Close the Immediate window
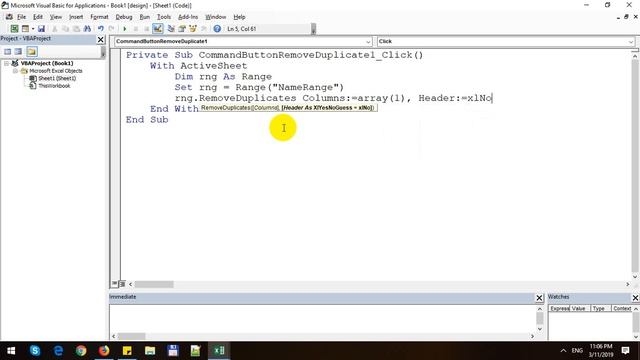Viewport: 640px width, 360px height. (539, 298)
